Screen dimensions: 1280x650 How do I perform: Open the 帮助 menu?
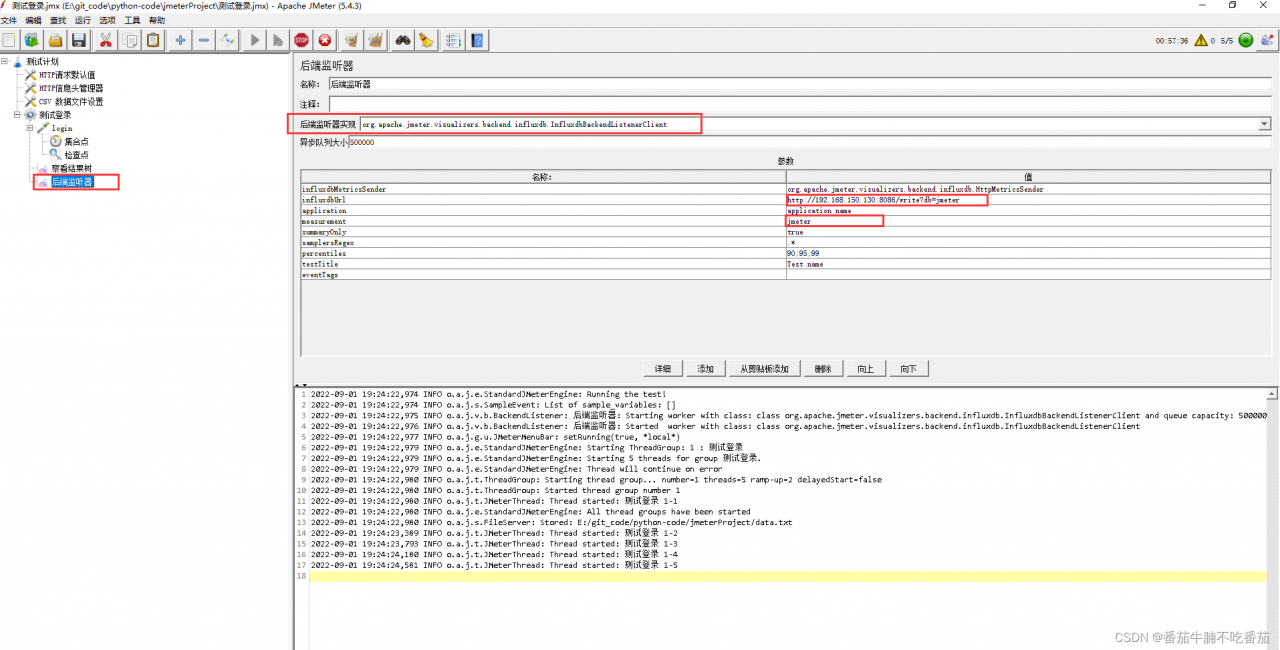point(157,21)
